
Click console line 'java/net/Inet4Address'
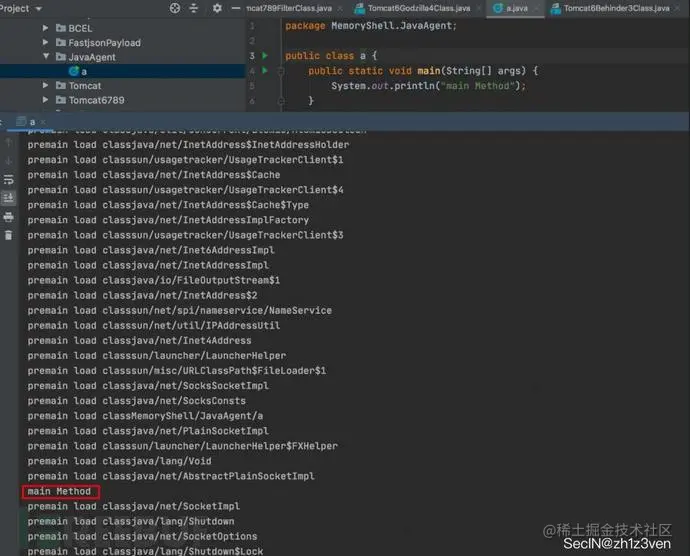pos(139,341)
